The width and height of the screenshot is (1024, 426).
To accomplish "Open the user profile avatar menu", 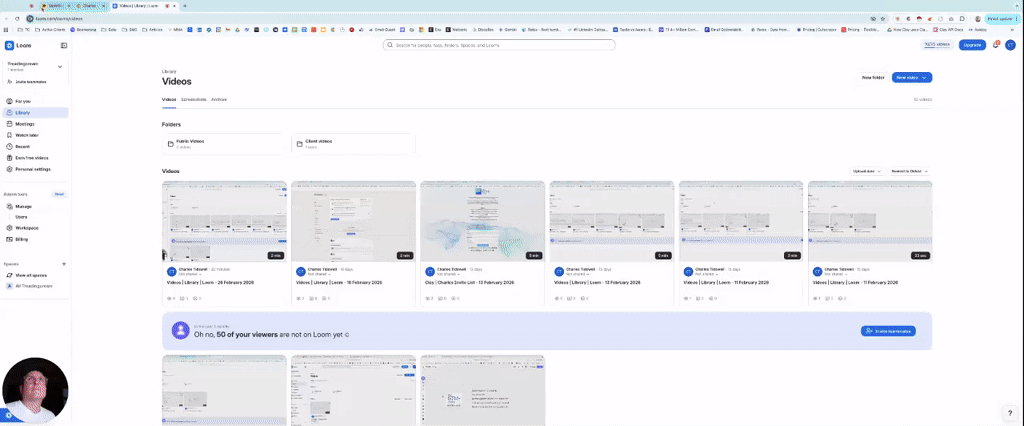I will (1010, 45).
